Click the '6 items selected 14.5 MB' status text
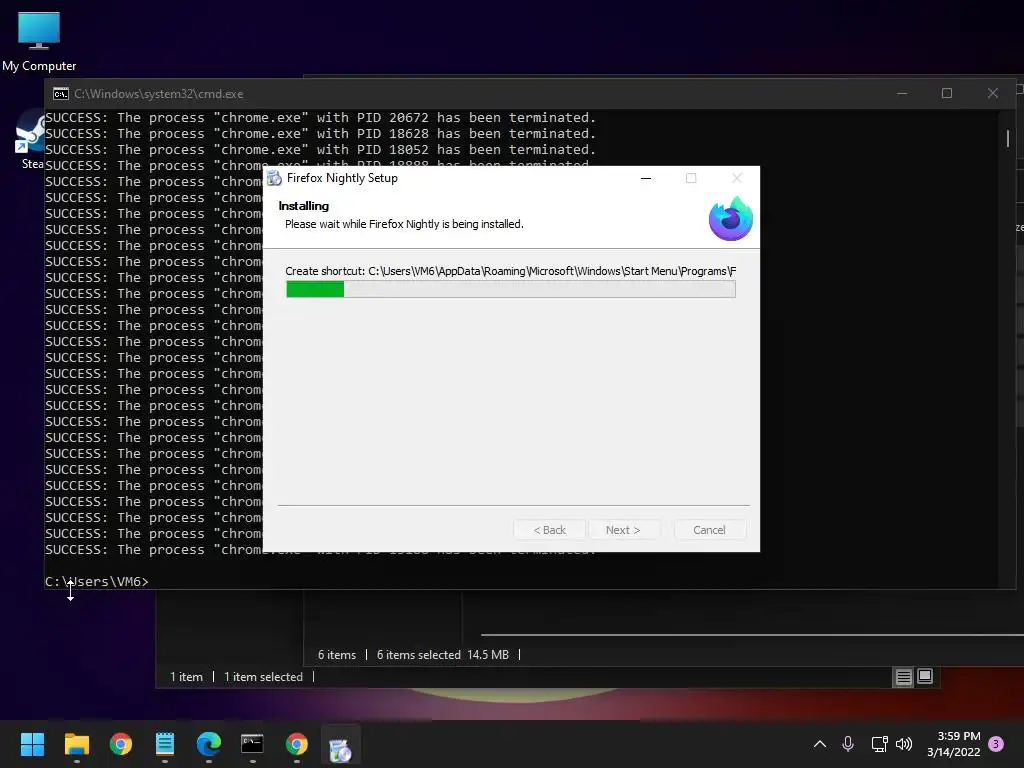This screenshot has height=768, width=1024. click(443, 654)
